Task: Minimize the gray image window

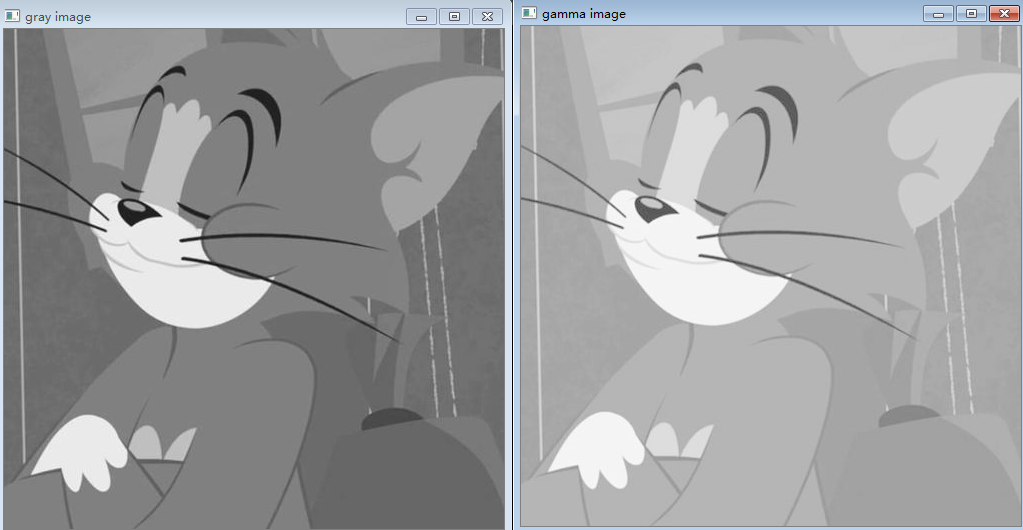Action: [x=421, y=16]
